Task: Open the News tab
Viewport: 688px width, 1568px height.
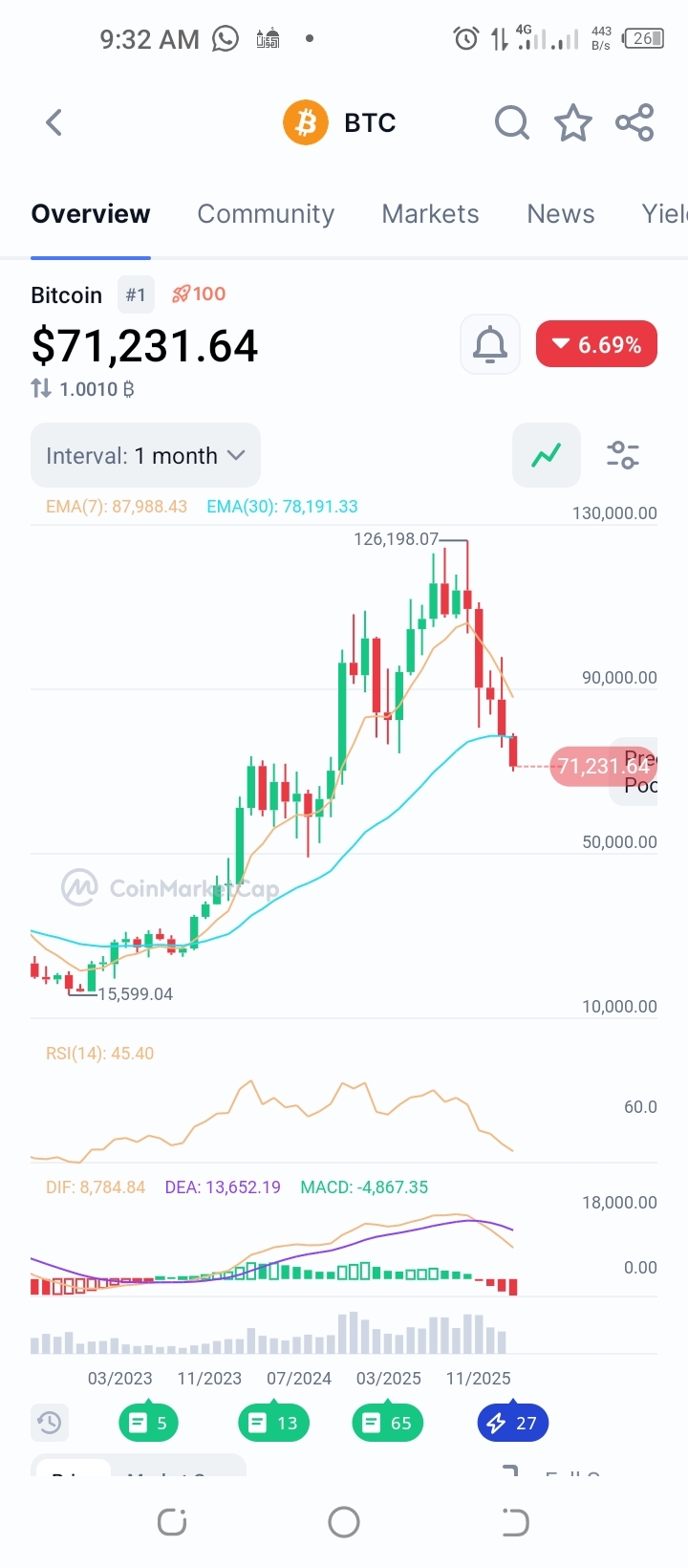Action: 561,214
